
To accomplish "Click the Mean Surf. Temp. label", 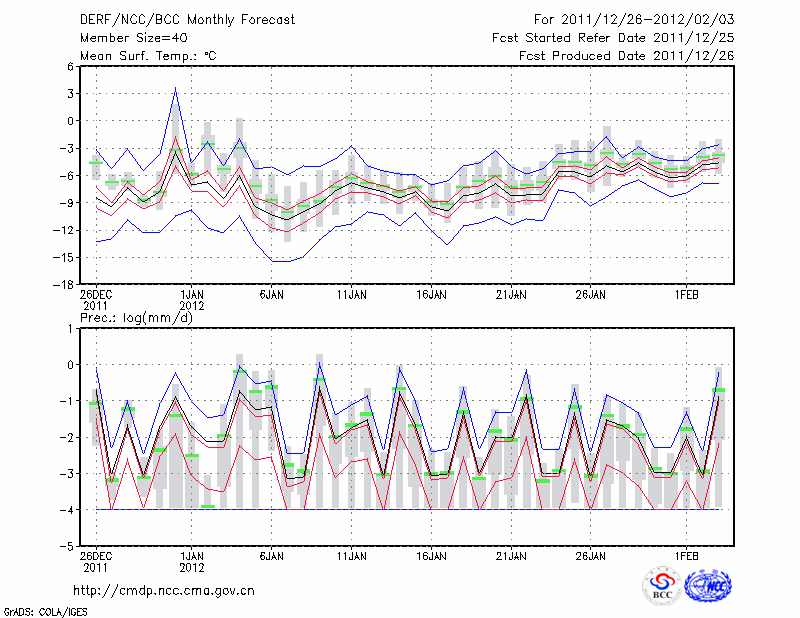I will (148, 56).
